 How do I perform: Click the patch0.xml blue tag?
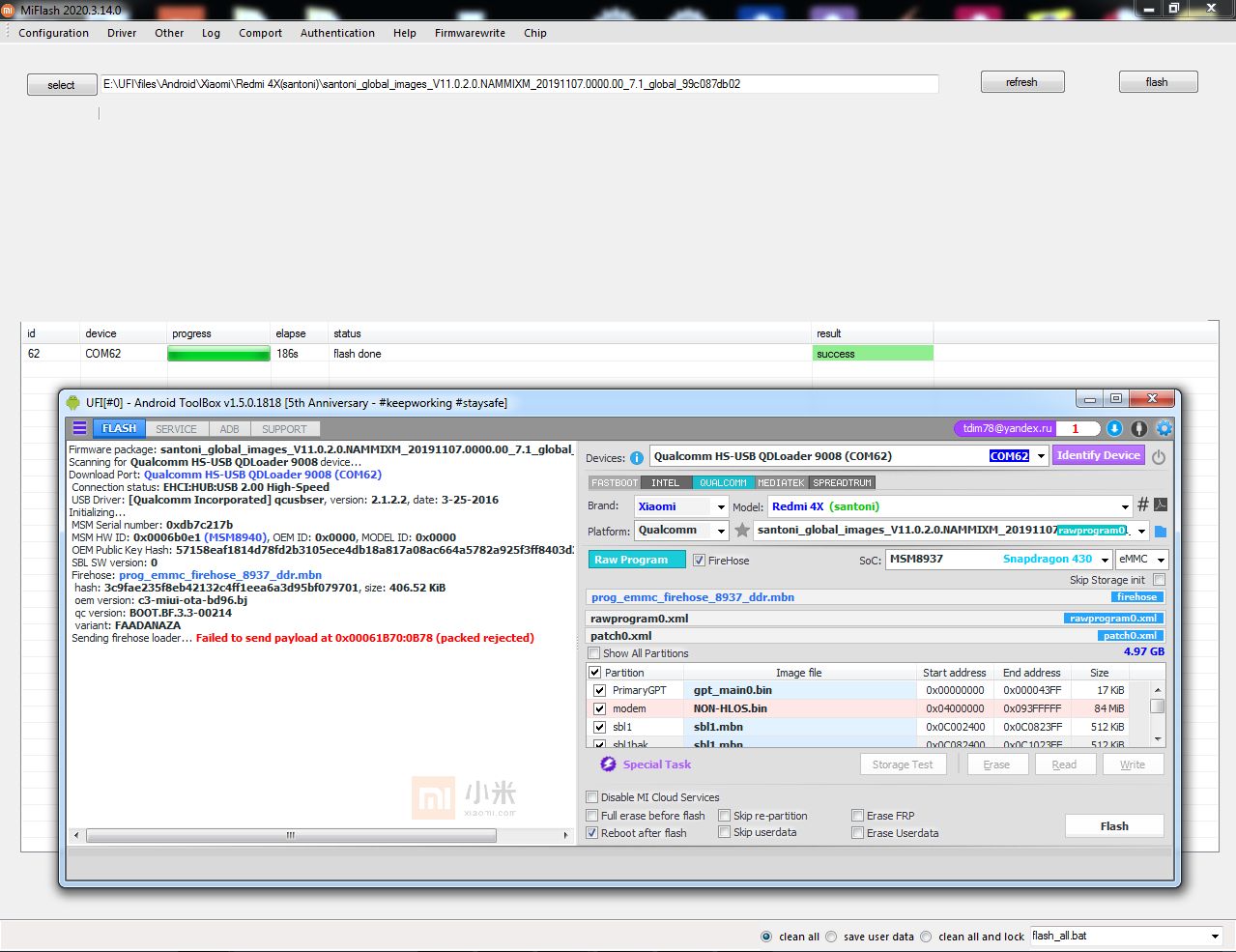tap(1131, 636)
